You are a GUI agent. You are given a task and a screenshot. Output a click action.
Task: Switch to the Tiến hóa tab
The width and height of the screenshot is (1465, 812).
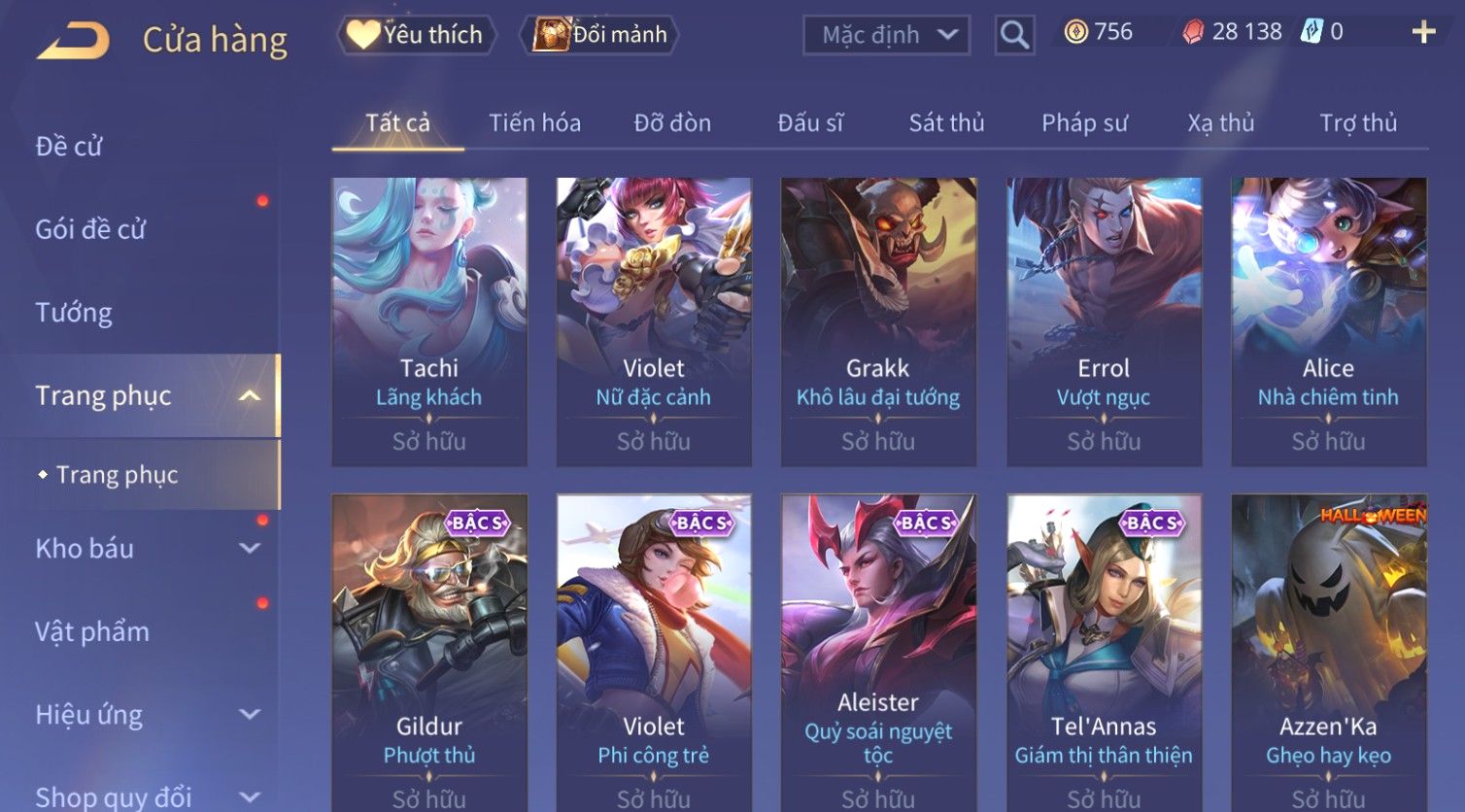[x=534, y=123]
